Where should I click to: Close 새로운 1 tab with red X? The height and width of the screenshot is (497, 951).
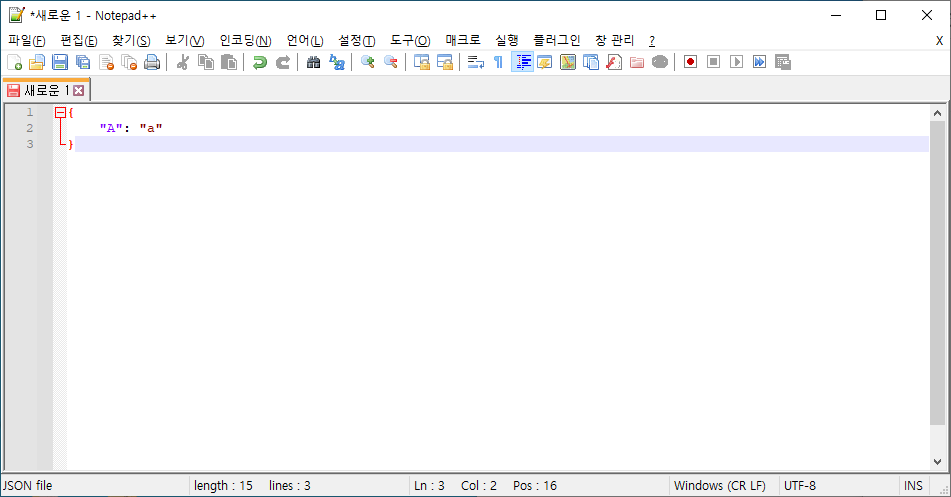pos(79,90)
